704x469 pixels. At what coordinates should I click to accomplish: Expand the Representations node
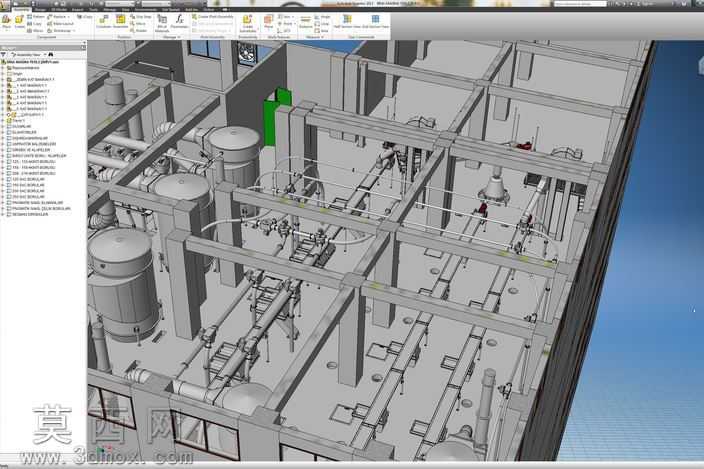coord(4,68)
